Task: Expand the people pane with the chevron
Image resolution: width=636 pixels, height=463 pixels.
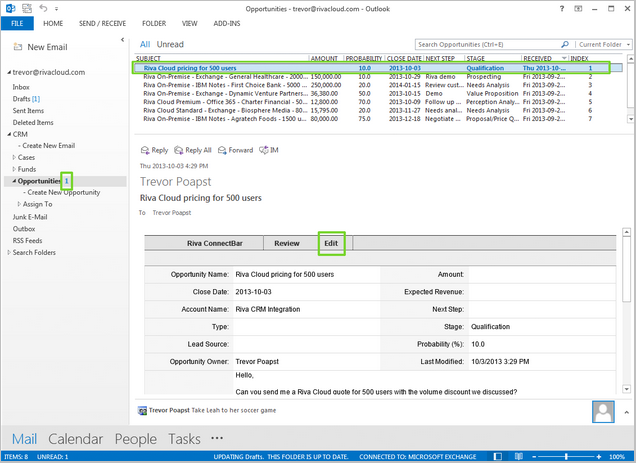Action: click(x=626, y=412)
